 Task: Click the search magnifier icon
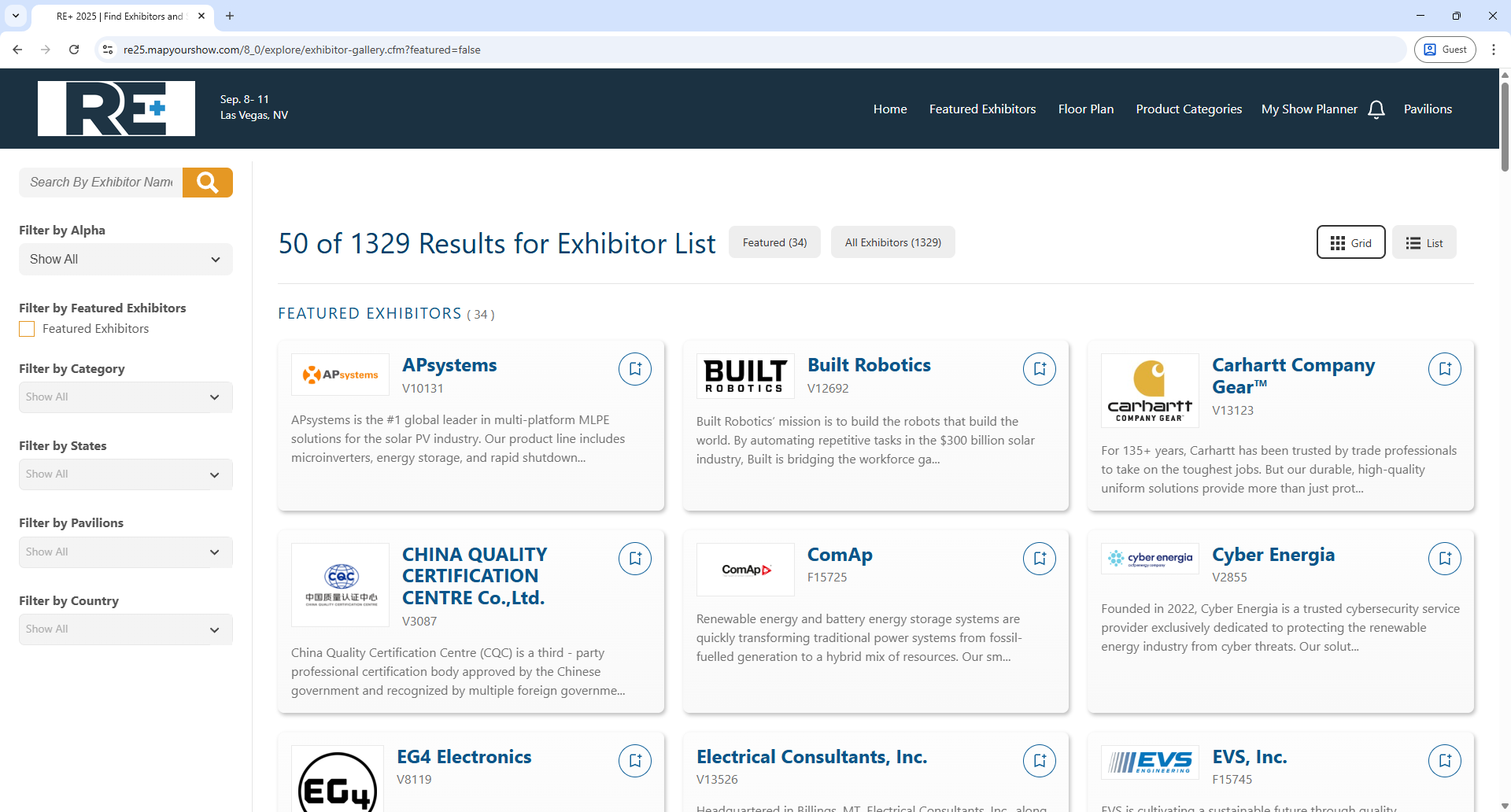click(207, 182)
